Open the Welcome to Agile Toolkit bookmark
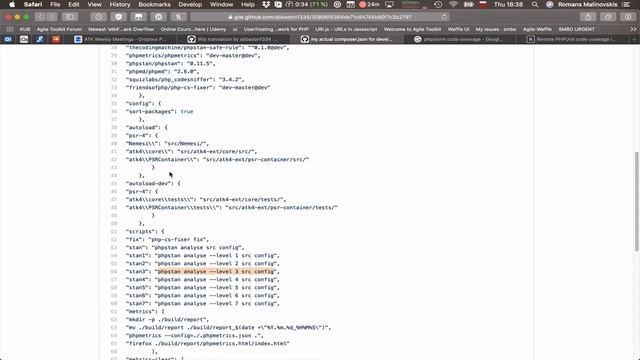This screenshot has width=640, height=360. tap(412, 29)
